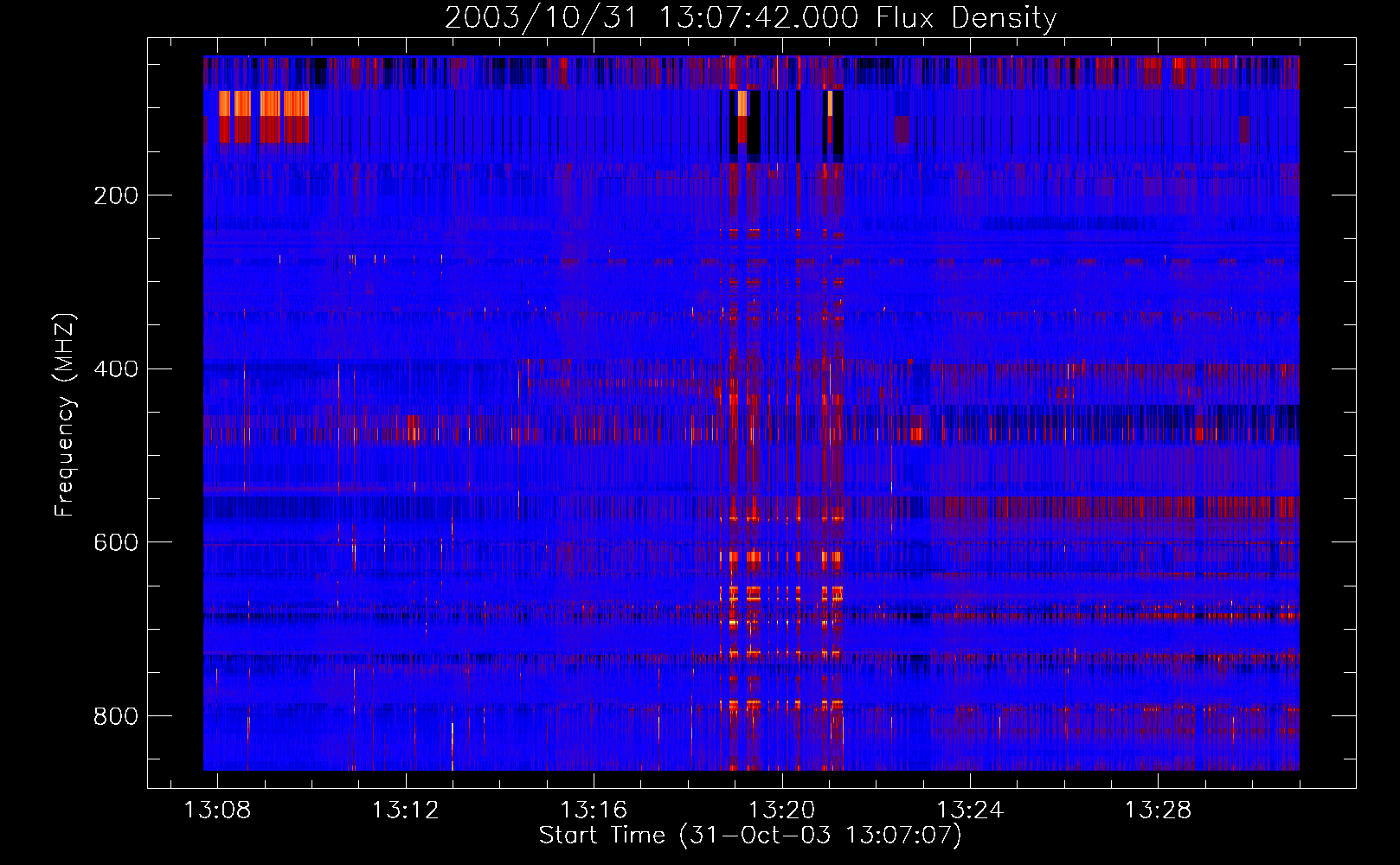1400x865 pixels.
Task: Click the 13:08 time tick label
Action: point(217,810)
